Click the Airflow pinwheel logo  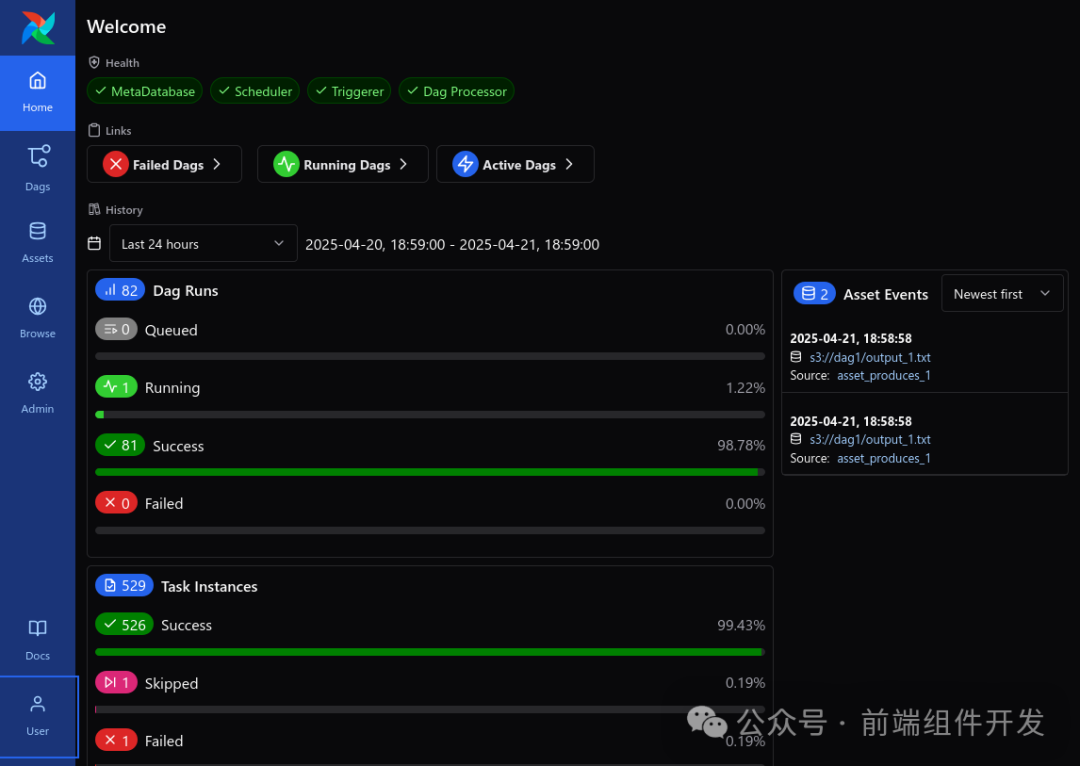pos(38,28)
